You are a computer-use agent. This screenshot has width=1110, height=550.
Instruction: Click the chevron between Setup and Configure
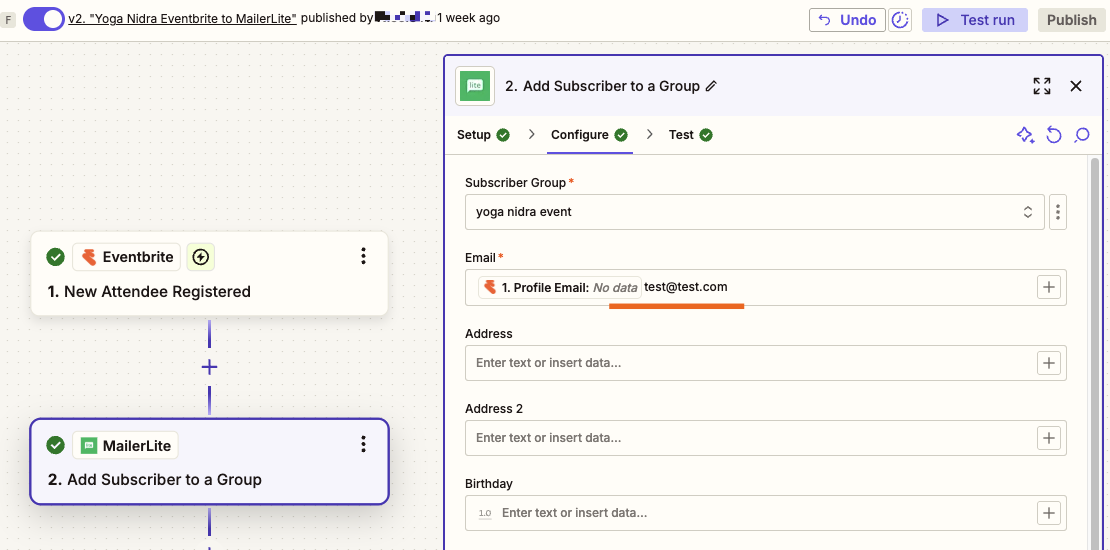point(531,134)
